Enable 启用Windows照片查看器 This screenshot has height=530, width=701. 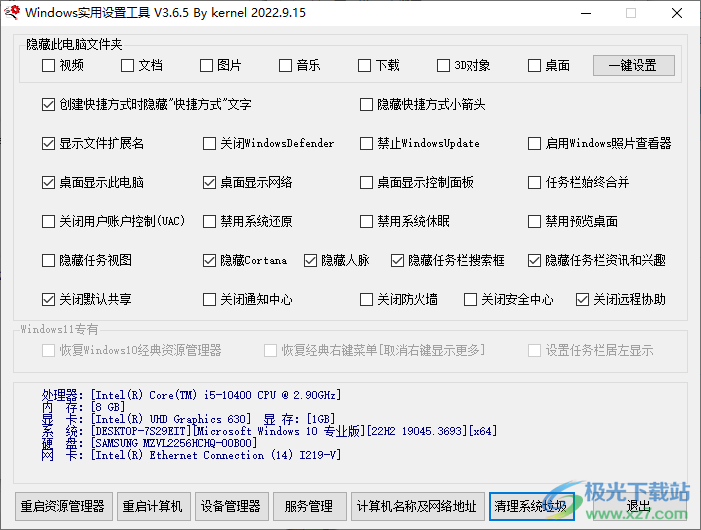coord(534,143)
